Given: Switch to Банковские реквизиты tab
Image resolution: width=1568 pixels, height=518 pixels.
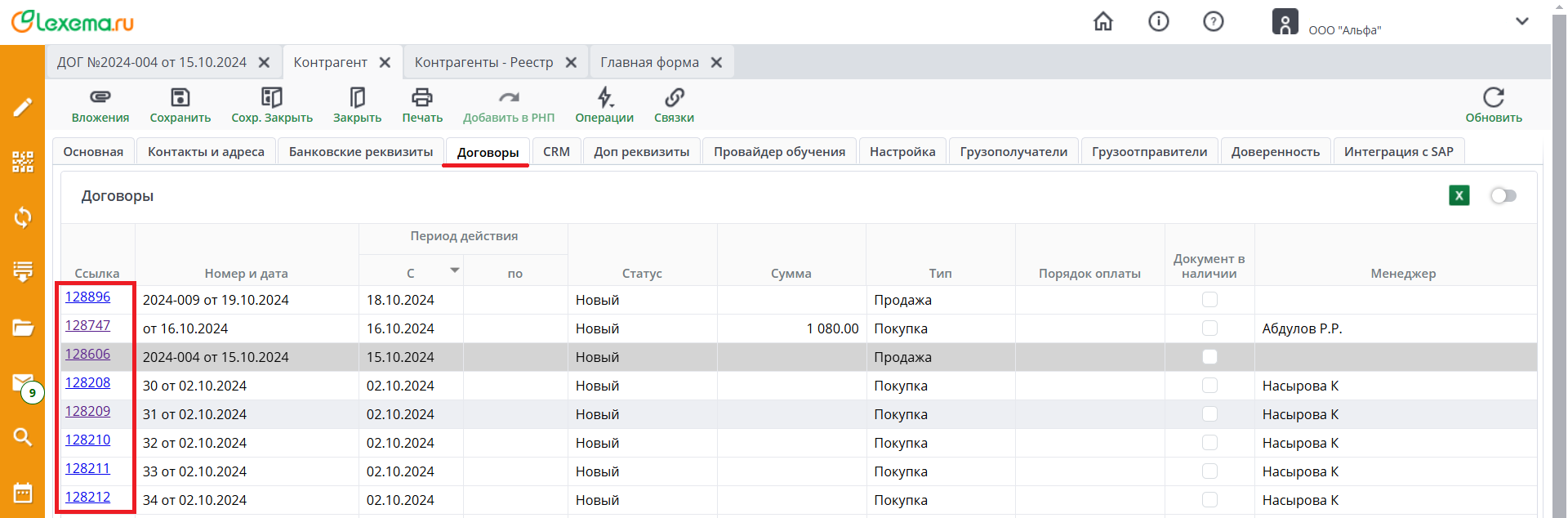Looking at the screenshot, I should click(x=361, y=152).
